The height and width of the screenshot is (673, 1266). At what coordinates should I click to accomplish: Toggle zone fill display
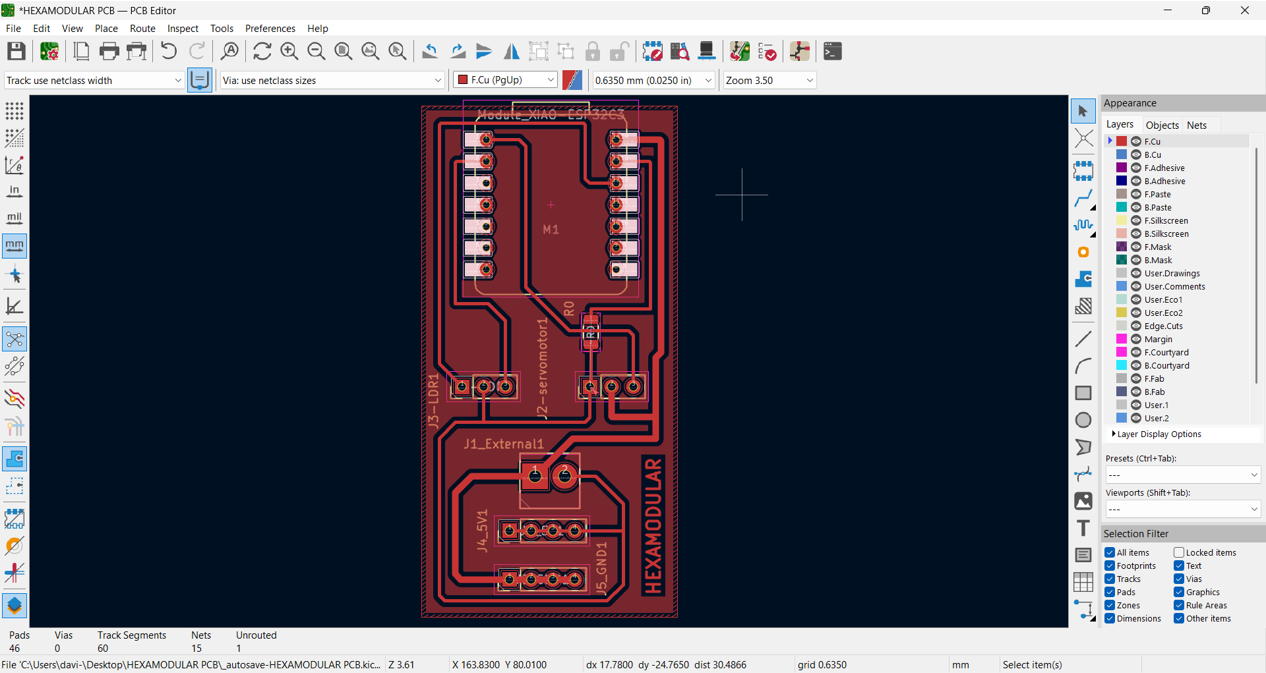pos(14,459)
